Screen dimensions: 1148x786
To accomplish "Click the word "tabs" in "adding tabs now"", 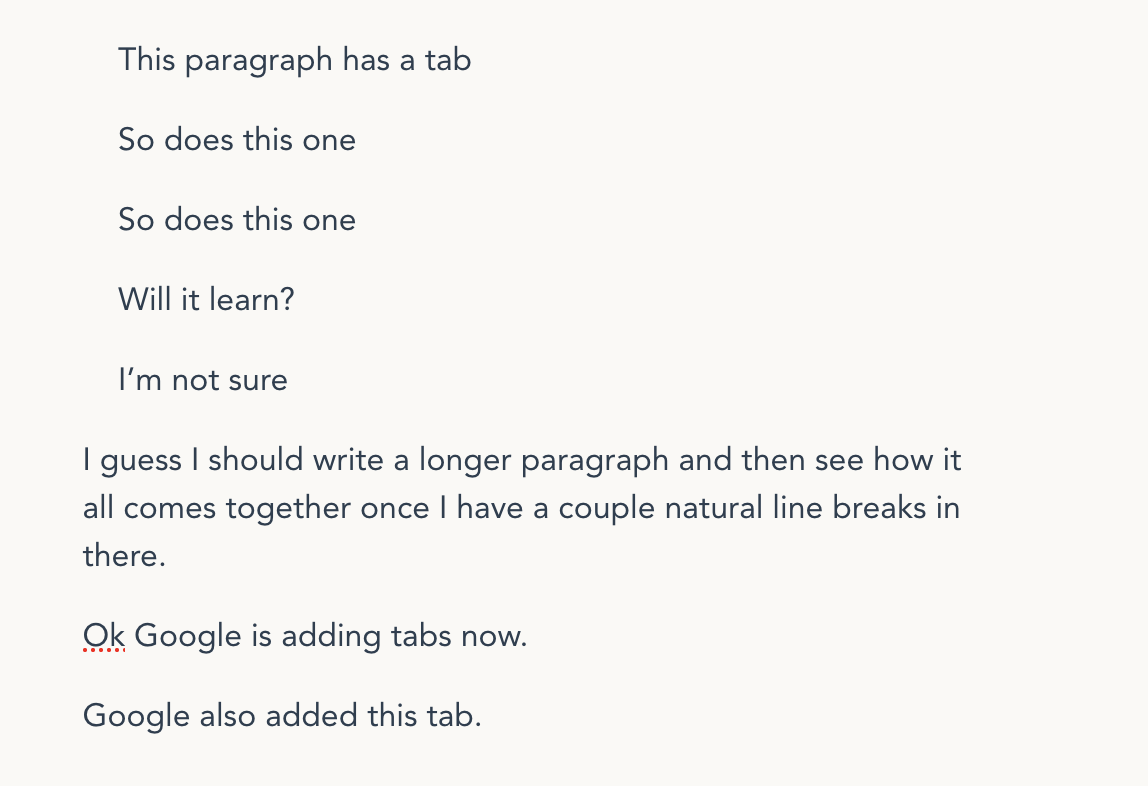I will pyautogui.click(x=421, y=635).
